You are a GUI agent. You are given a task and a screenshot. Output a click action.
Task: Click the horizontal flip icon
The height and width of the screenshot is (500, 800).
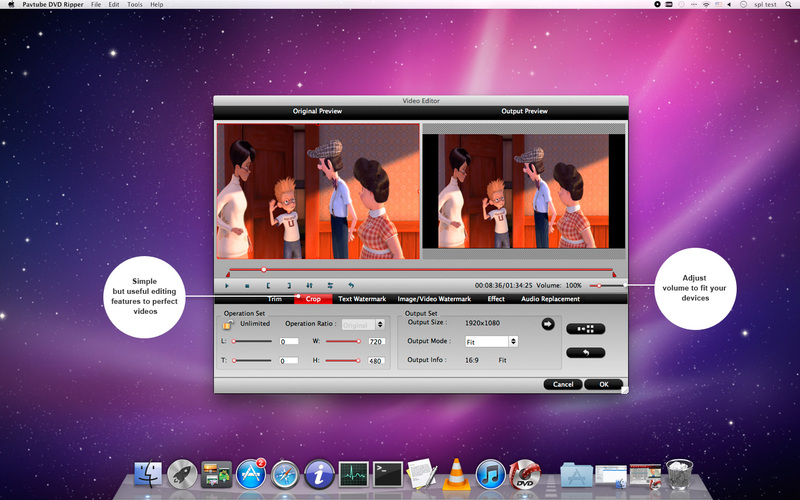pyautogui.click(x=330, y=286)
